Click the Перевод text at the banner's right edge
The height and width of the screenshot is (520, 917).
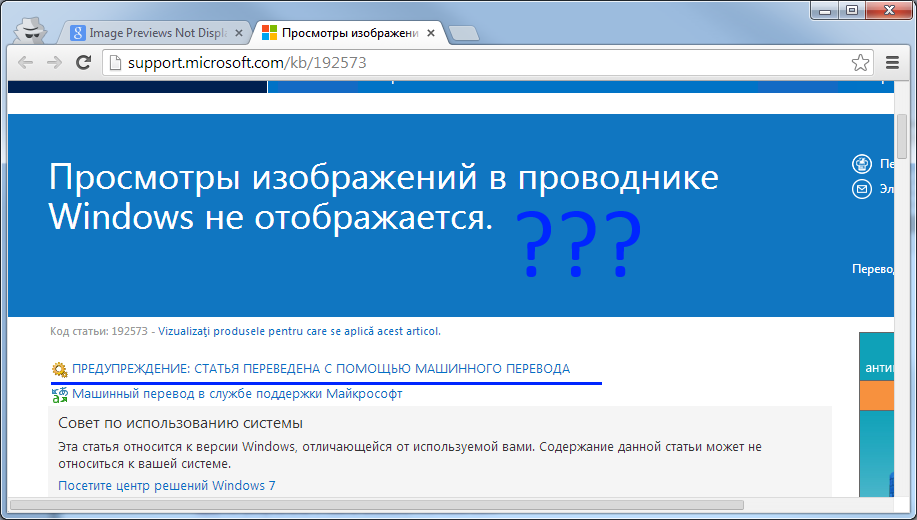point(873,269)
